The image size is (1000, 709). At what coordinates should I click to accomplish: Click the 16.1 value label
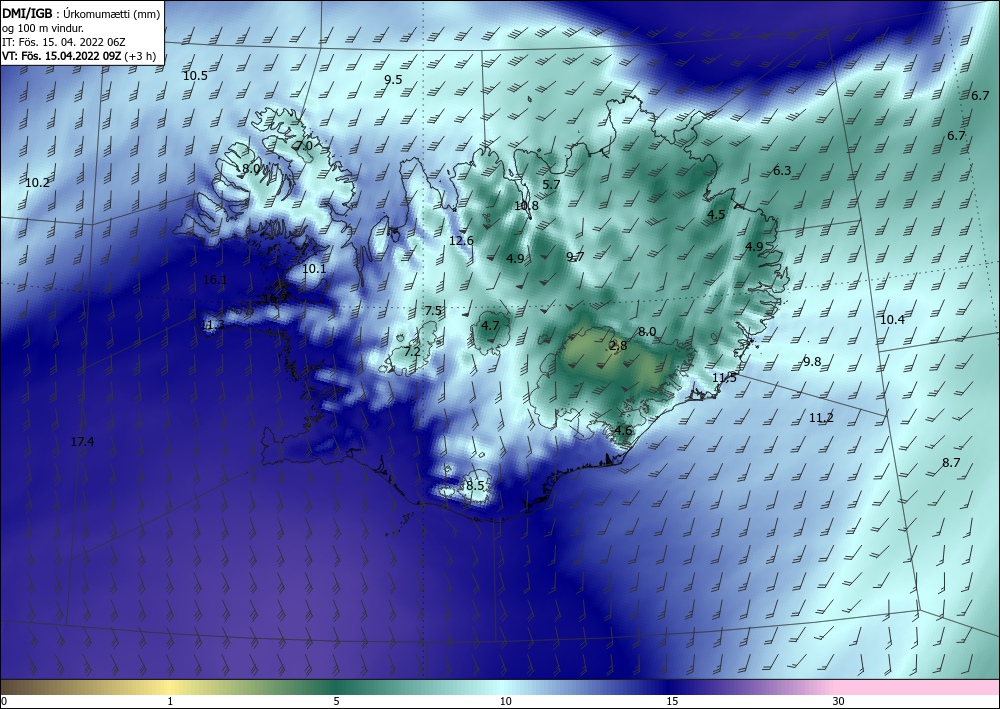click(x=215, y=279)
